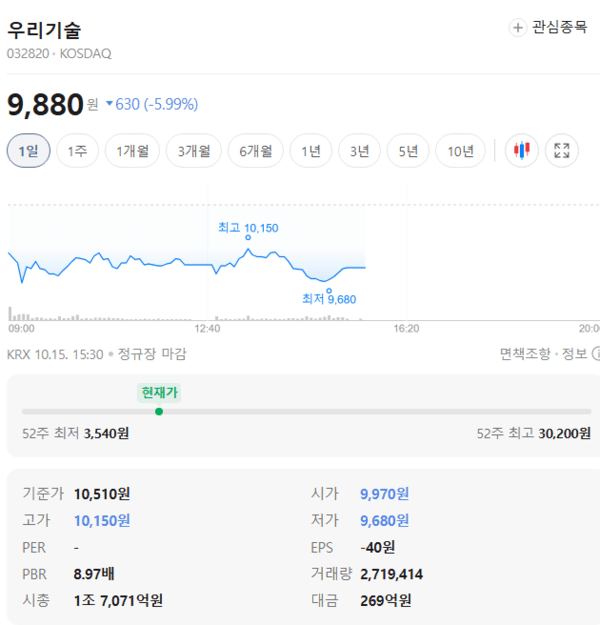Select the 1년 period tab
Screen dimensions: 600x625
[x=311, y=151]
